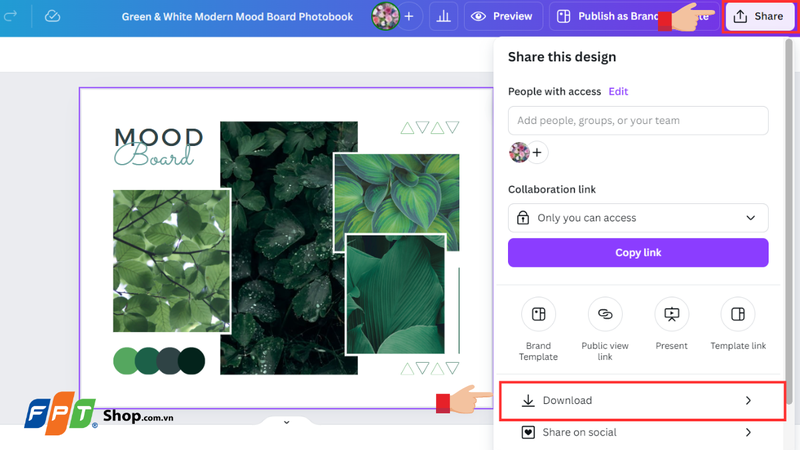Click the purple Copy link button
Screen dimensions: 800x450
[x=638, y=253]
